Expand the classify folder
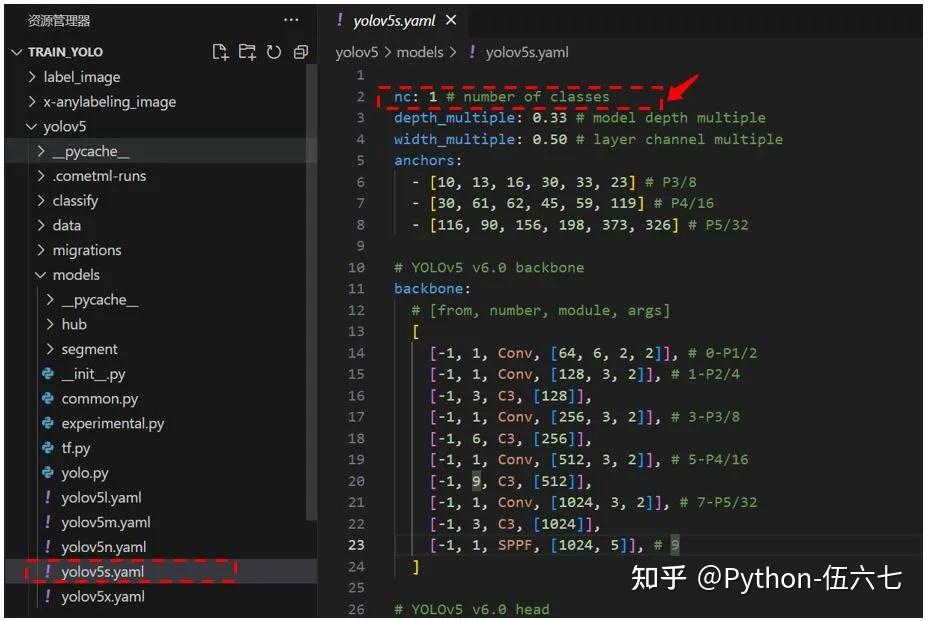This screenshot has width=928, height=621. 41,201
